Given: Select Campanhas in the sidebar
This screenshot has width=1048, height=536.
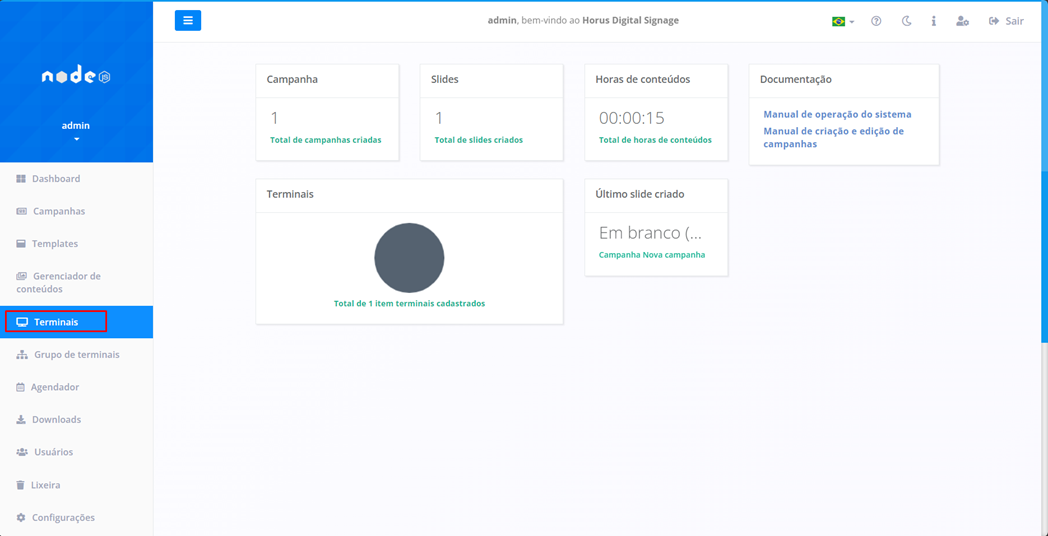Looking at the screenshot, I should (59, 211).
